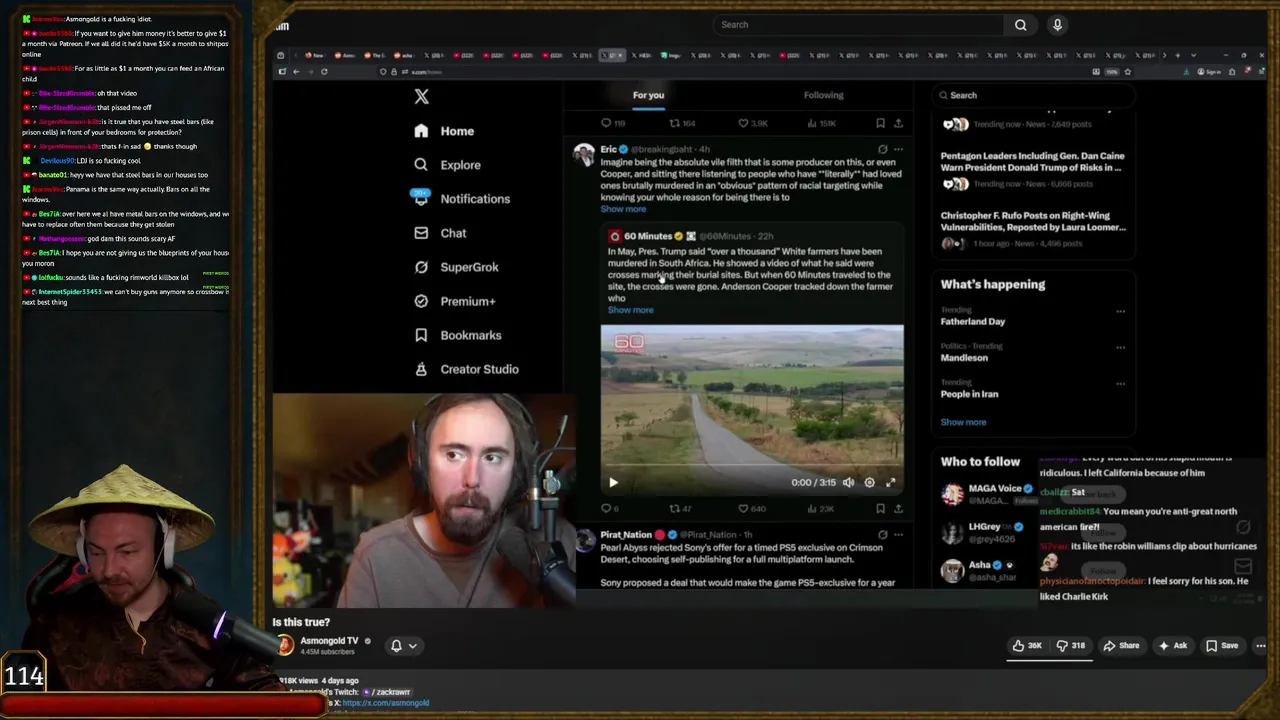Go to Home in X sidebar
This screenshot has height=720, width=1280.
tap(444, 131)
